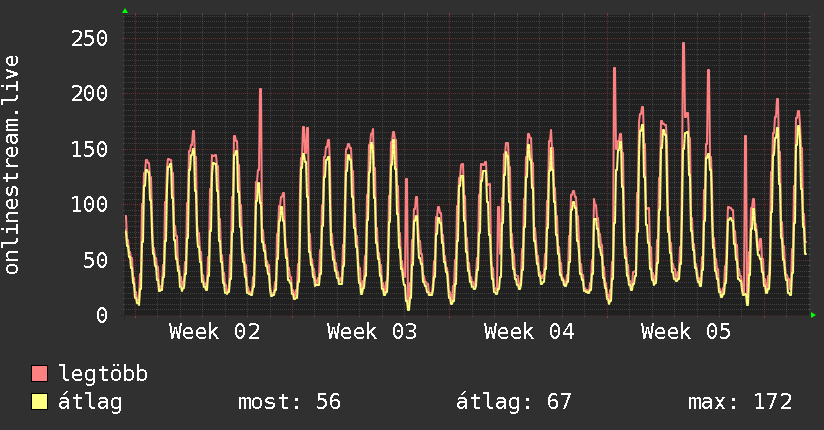
Task: Click the 'max: 172' statistic
Action: (x=740, y=402)
